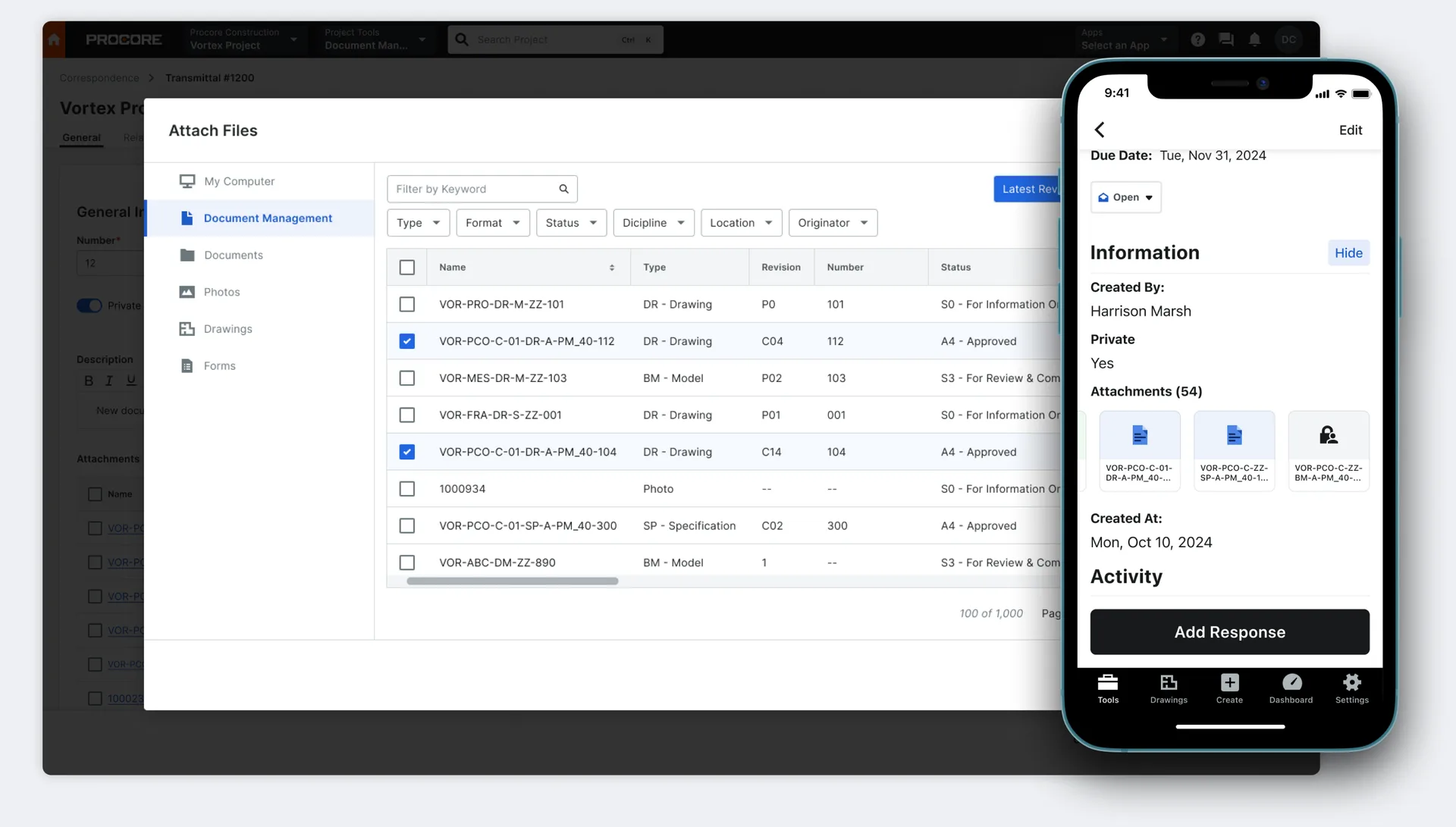Image resolution: width=1456 pixels, height=827 pixels.
Task: Click the underline formatting icon in Description
Action: 131,381
